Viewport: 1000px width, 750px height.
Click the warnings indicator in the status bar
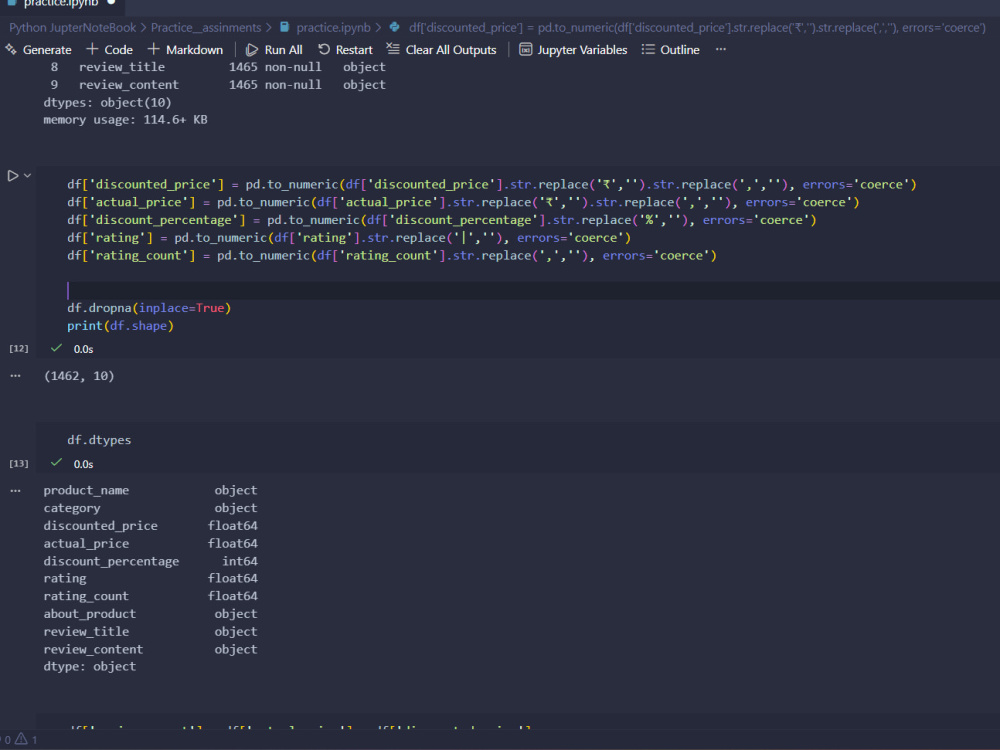(26, 739)
